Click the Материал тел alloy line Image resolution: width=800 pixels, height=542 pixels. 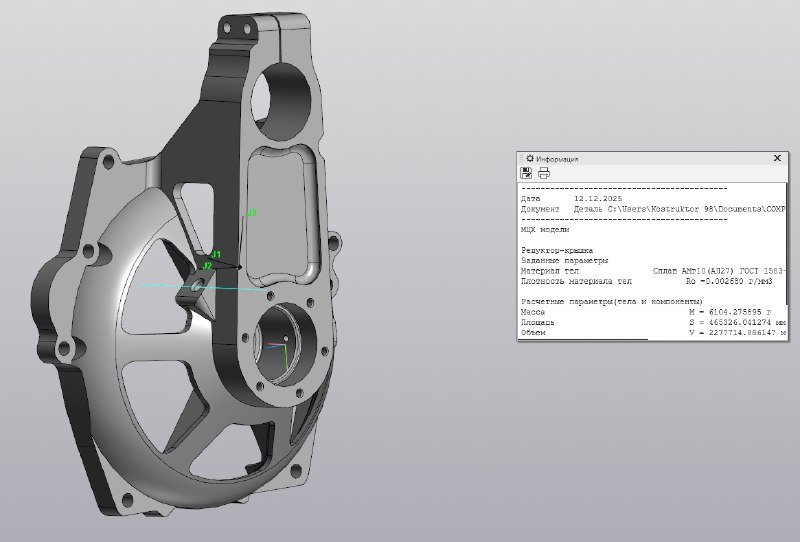(x=650, y=270)
